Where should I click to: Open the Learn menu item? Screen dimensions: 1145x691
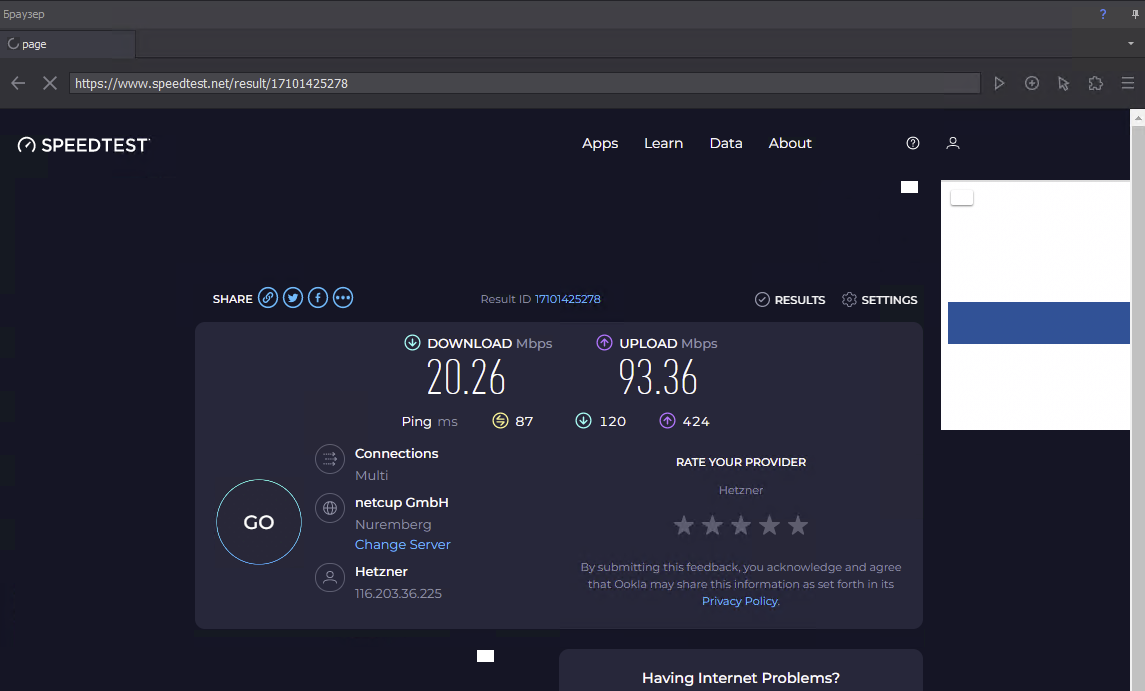[x=663, y=143]
